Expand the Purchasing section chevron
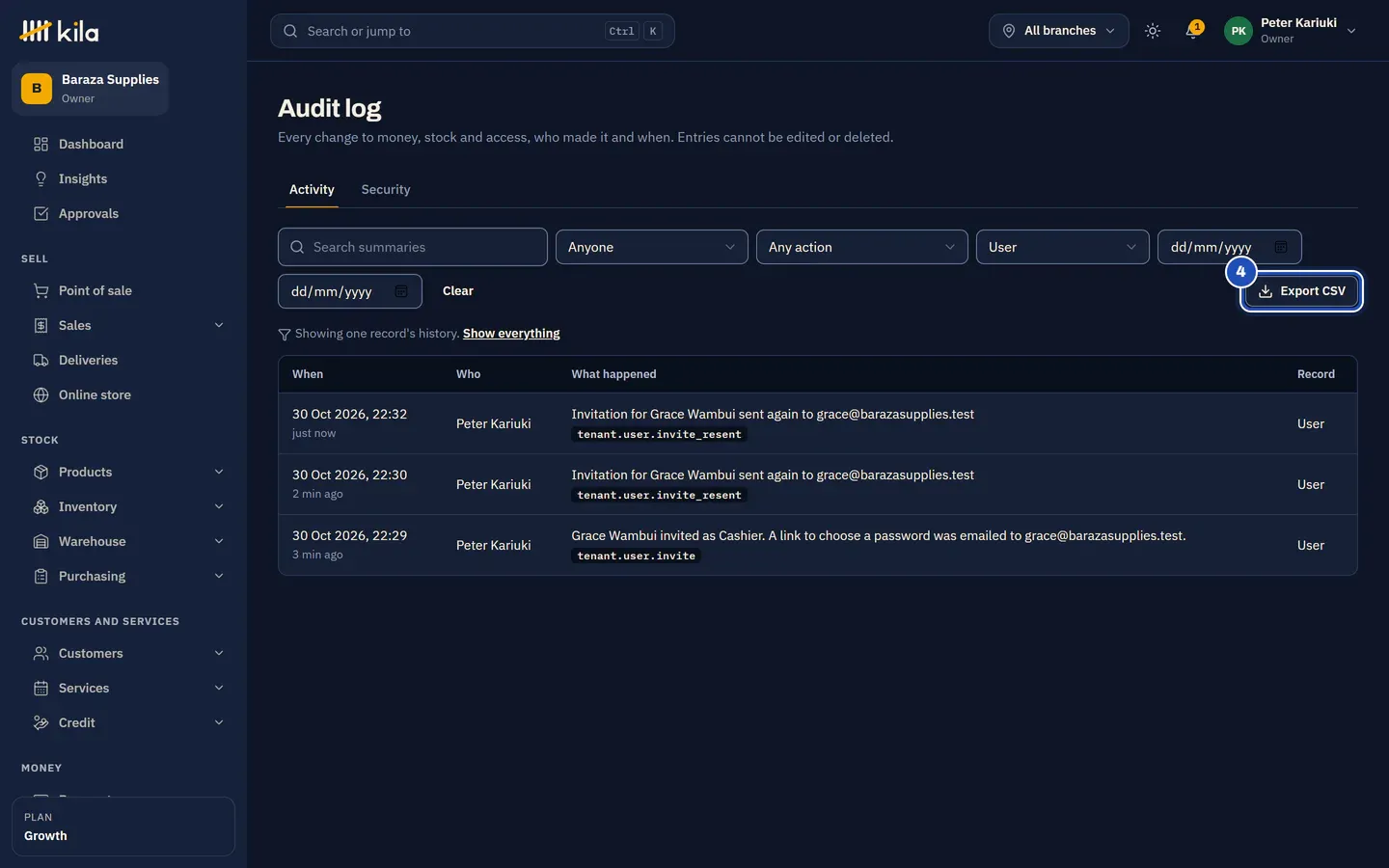The height and width of the screenshot is (868, 1389). click(x=219, y=577)
